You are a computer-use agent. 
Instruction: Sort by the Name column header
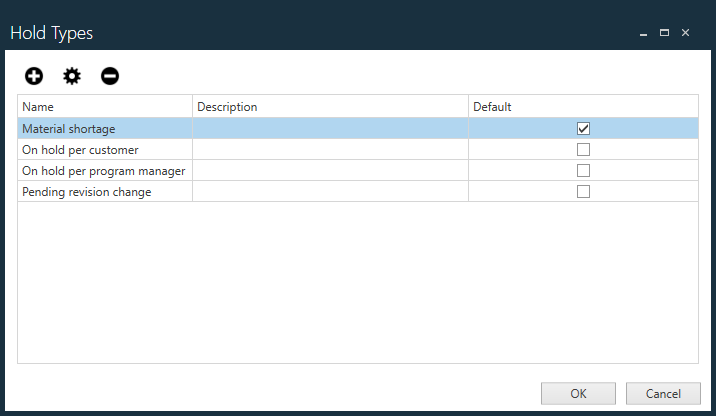click(105, 106)
